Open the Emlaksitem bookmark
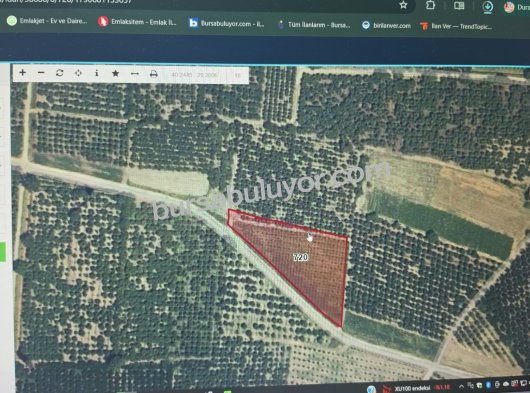The height and width of the screenshot is (393, 530). [x=137, y=22]
